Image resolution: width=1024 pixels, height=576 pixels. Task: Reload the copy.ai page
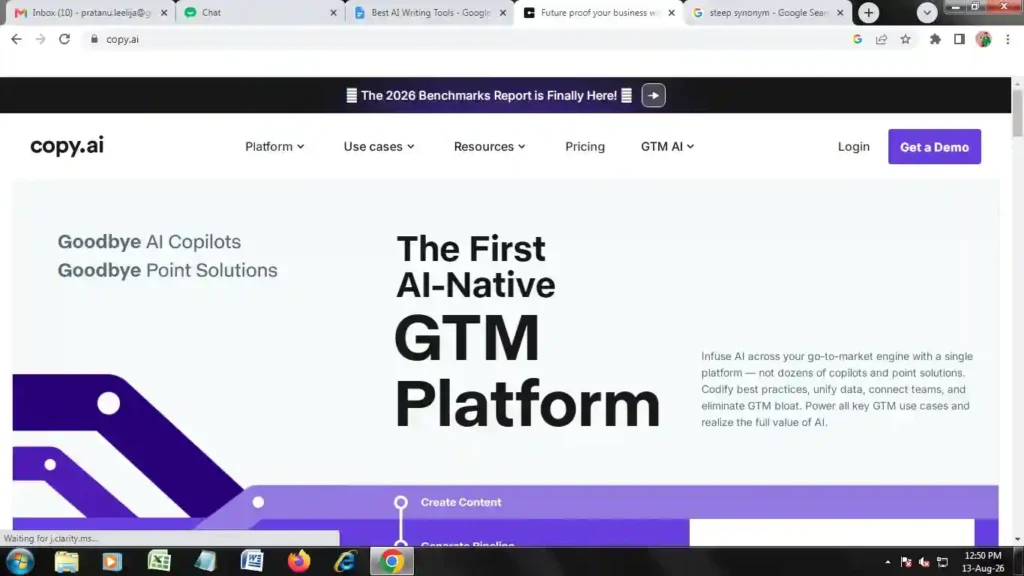point(64,39)
